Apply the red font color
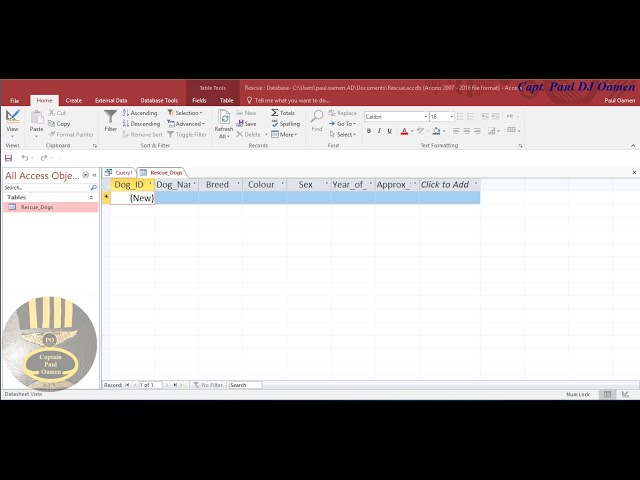The width and height of the screenshot is (640, 480). [x=404, y=131]
